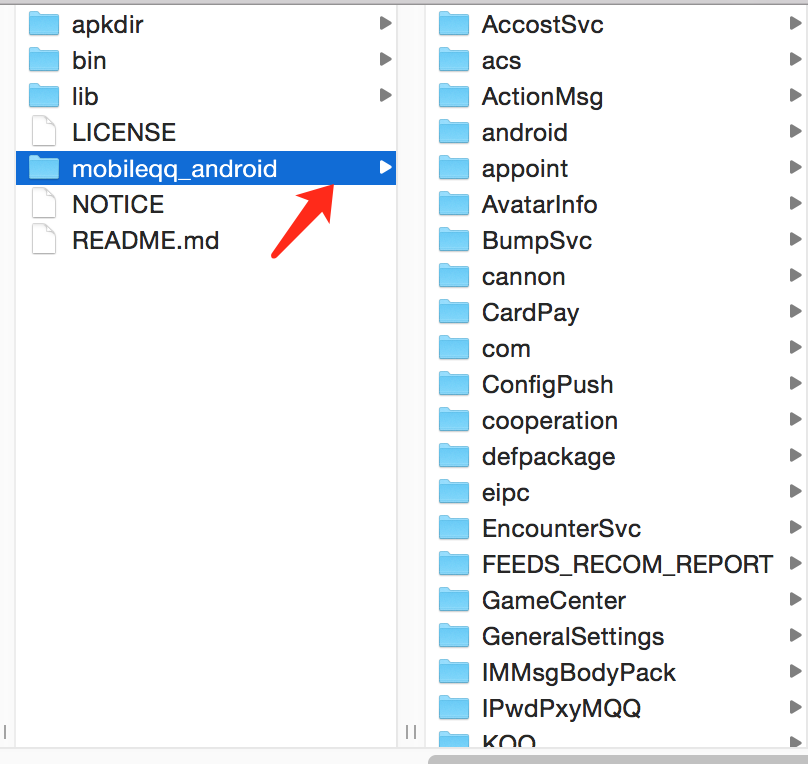Expand the android folder arrow

(795, 131)
